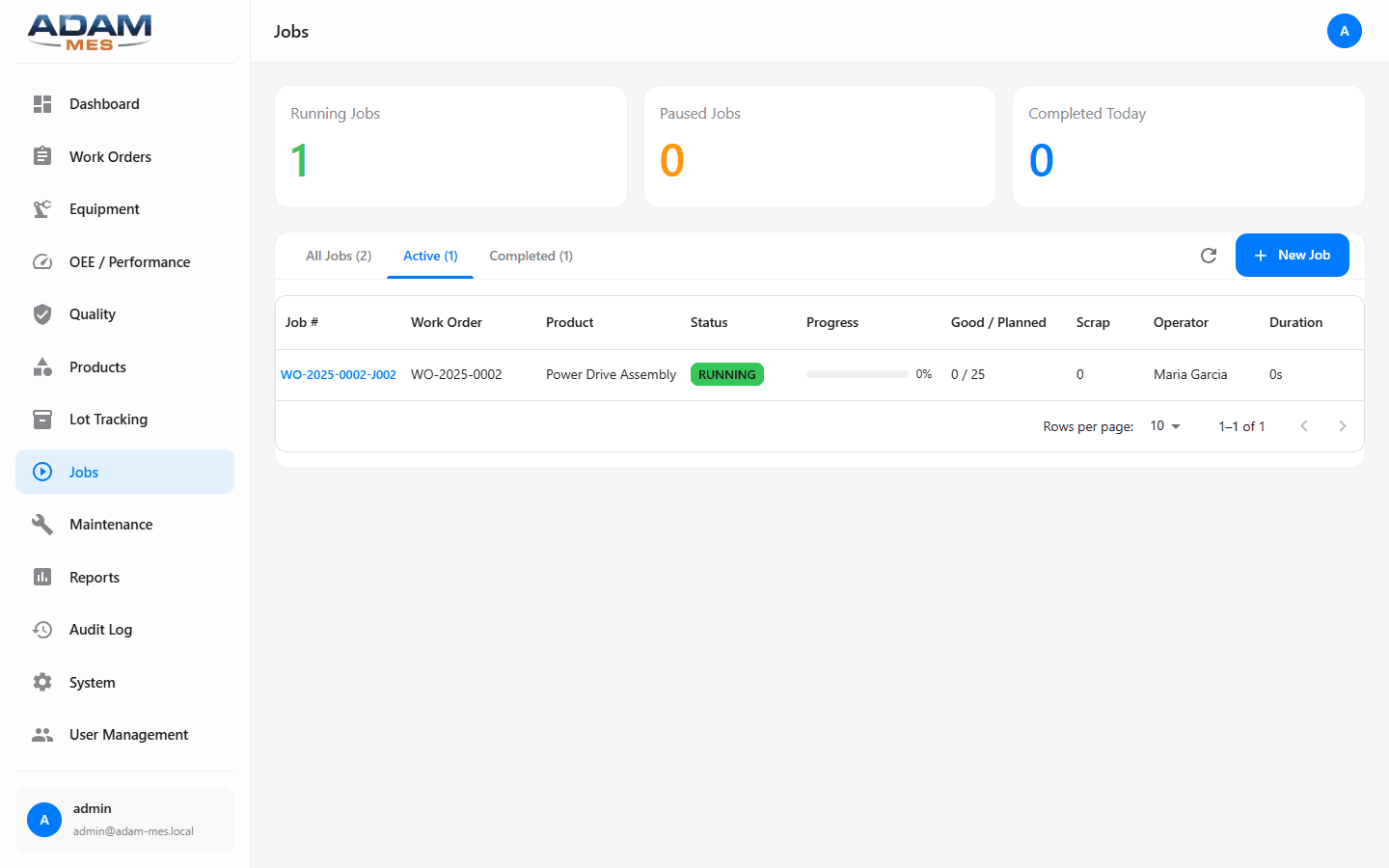The image size is (1389, 868).
Task: Open Work Orders via its clipboard icon
Action: pos(42,156)
